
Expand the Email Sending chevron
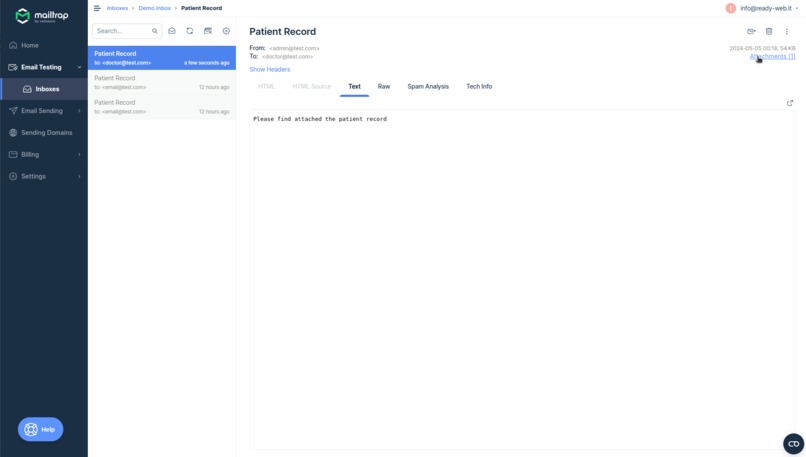click(x=79, y=111)
